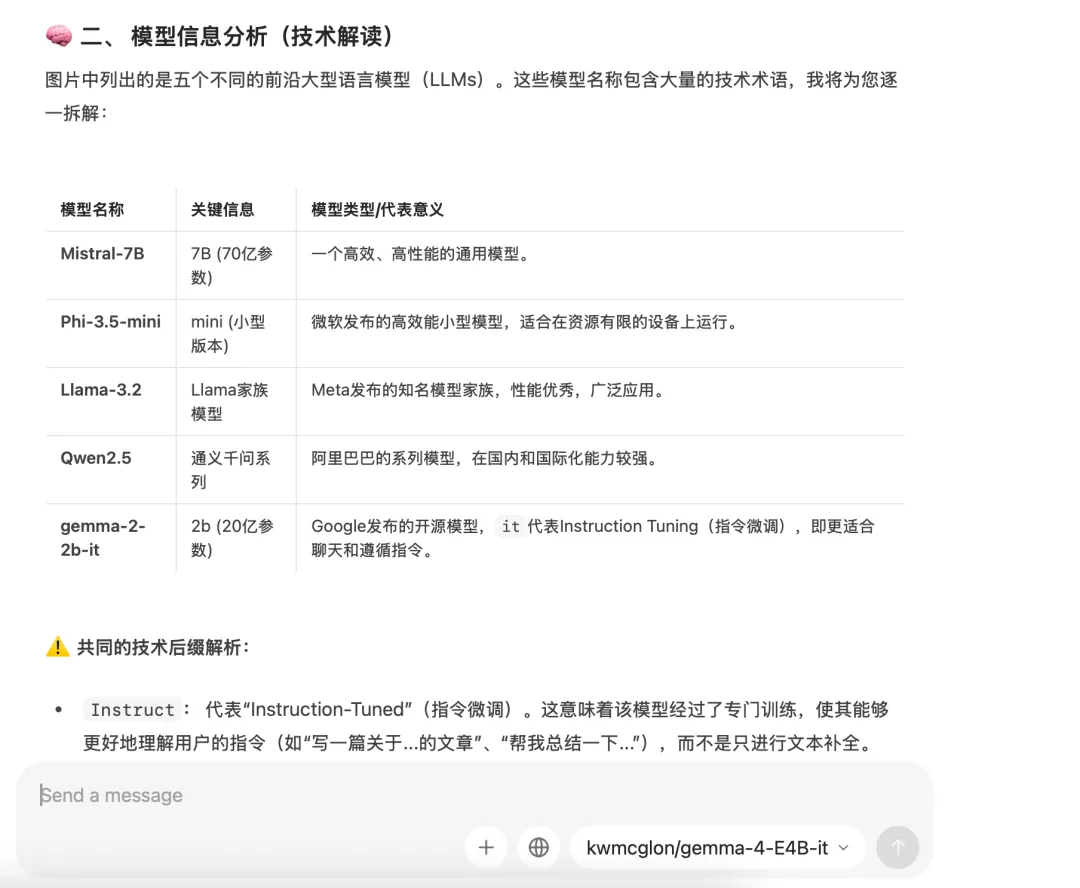Click the send arrow button

[x=897, y=847]
